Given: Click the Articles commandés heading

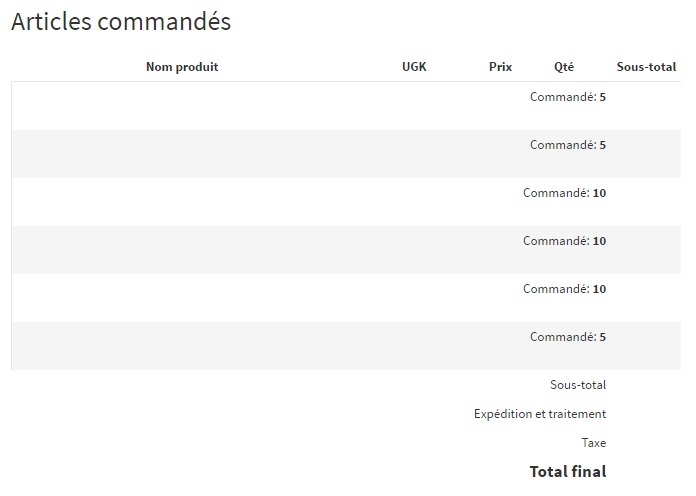Looking at the screenshot, I should click(x=121, y=21).
